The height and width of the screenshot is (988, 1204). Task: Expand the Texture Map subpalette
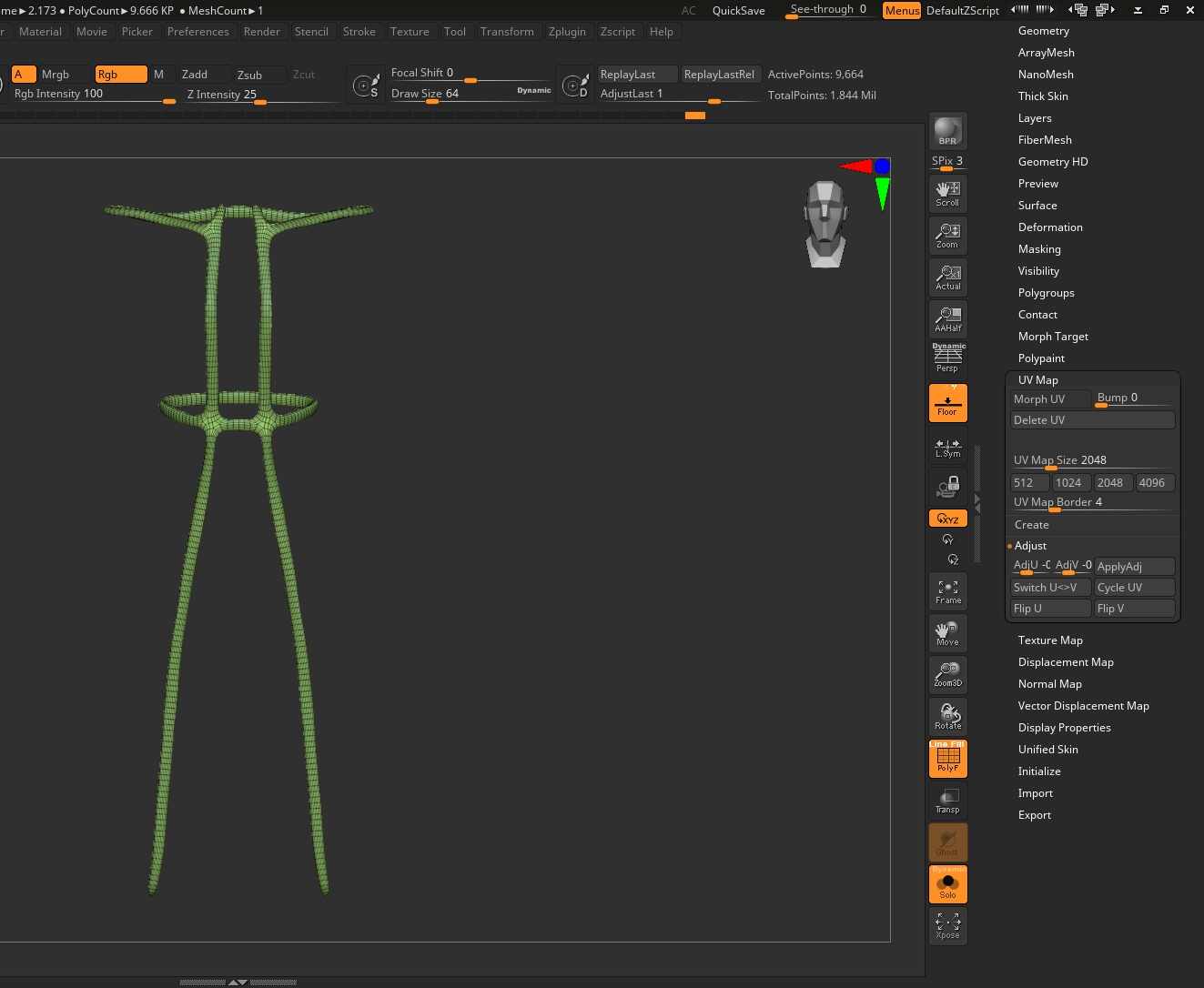click(x=1050, y=640)
